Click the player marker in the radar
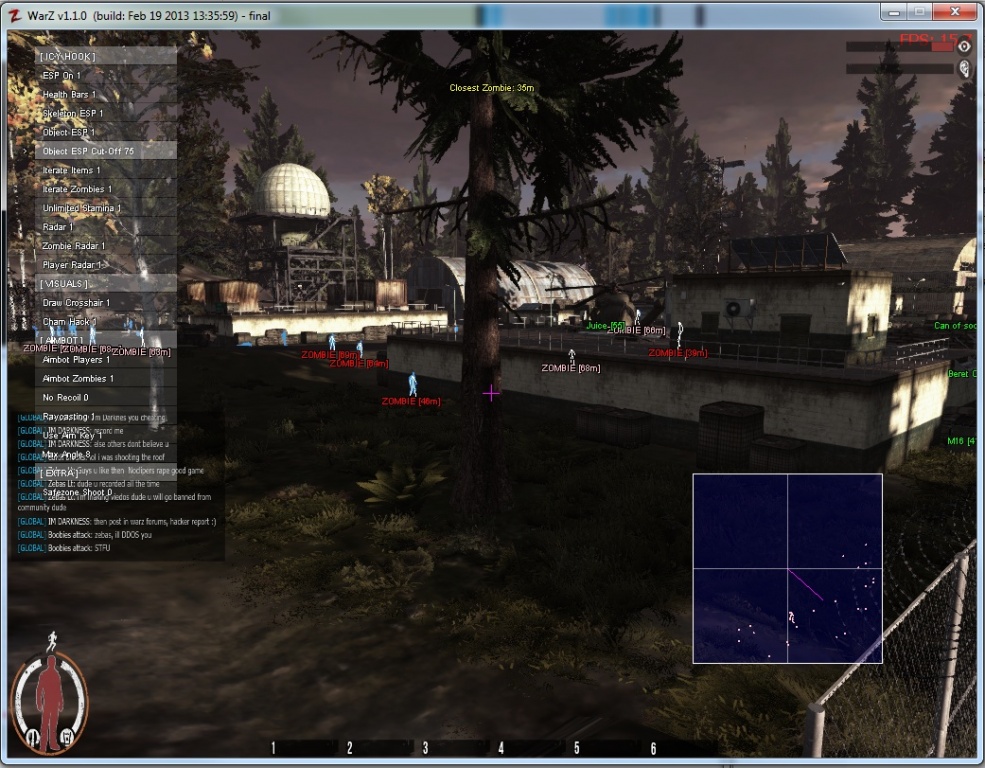Viewport: 985px width, 768px height. pyautogui.click(x=792, y=617)
